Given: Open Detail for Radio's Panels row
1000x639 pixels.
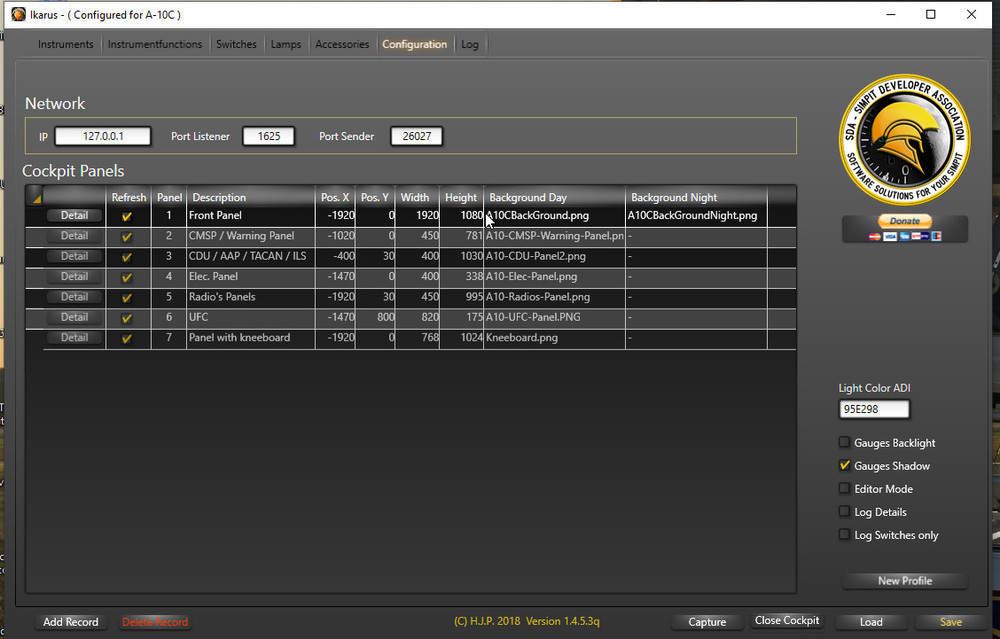Looking at the screenshot, I should [x=74, y=297].
